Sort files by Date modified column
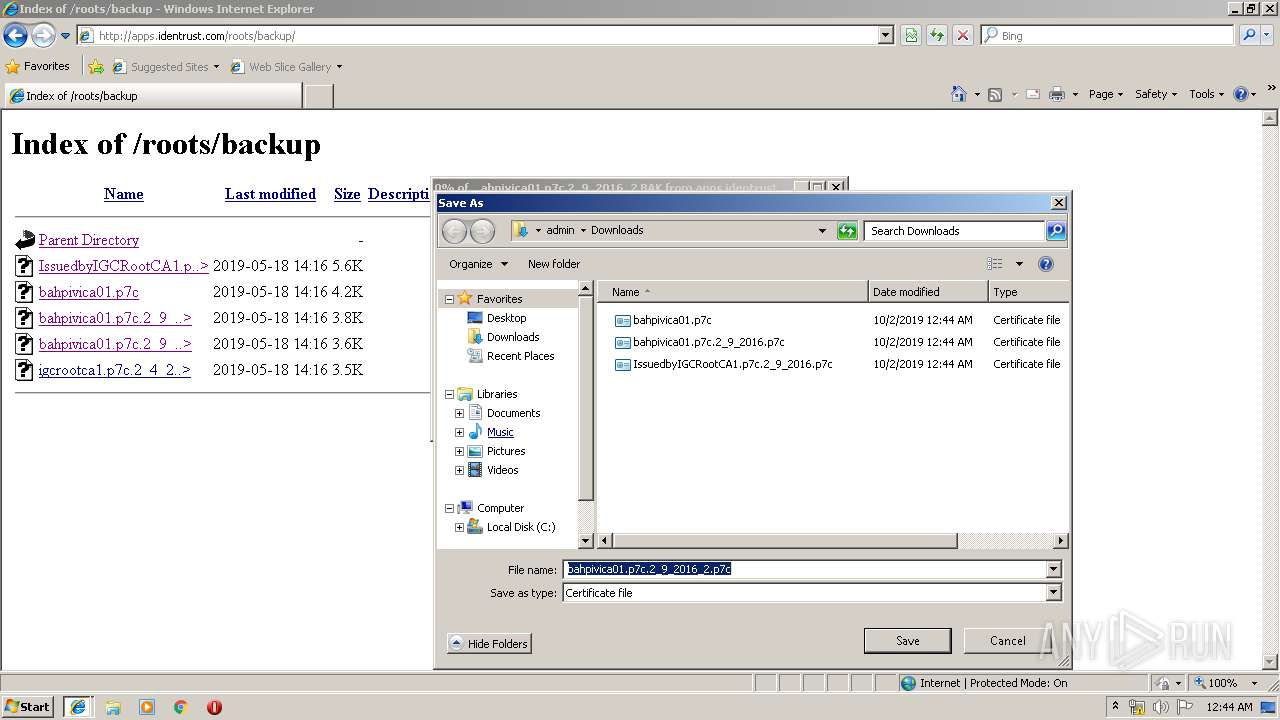The height and width of the screenshot is (720, 1280). pyautogui.click(x=928, y=292)
